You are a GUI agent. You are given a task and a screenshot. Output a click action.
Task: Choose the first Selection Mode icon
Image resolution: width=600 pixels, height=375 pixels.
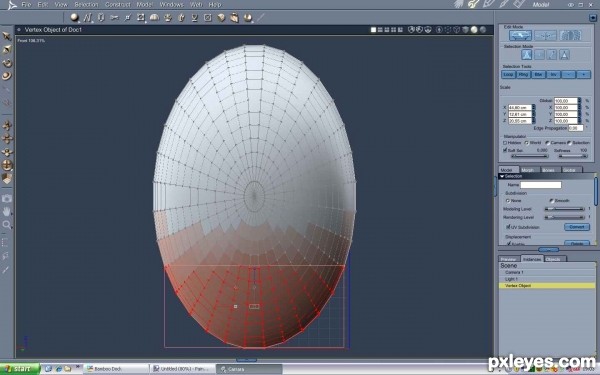point(527,55)
